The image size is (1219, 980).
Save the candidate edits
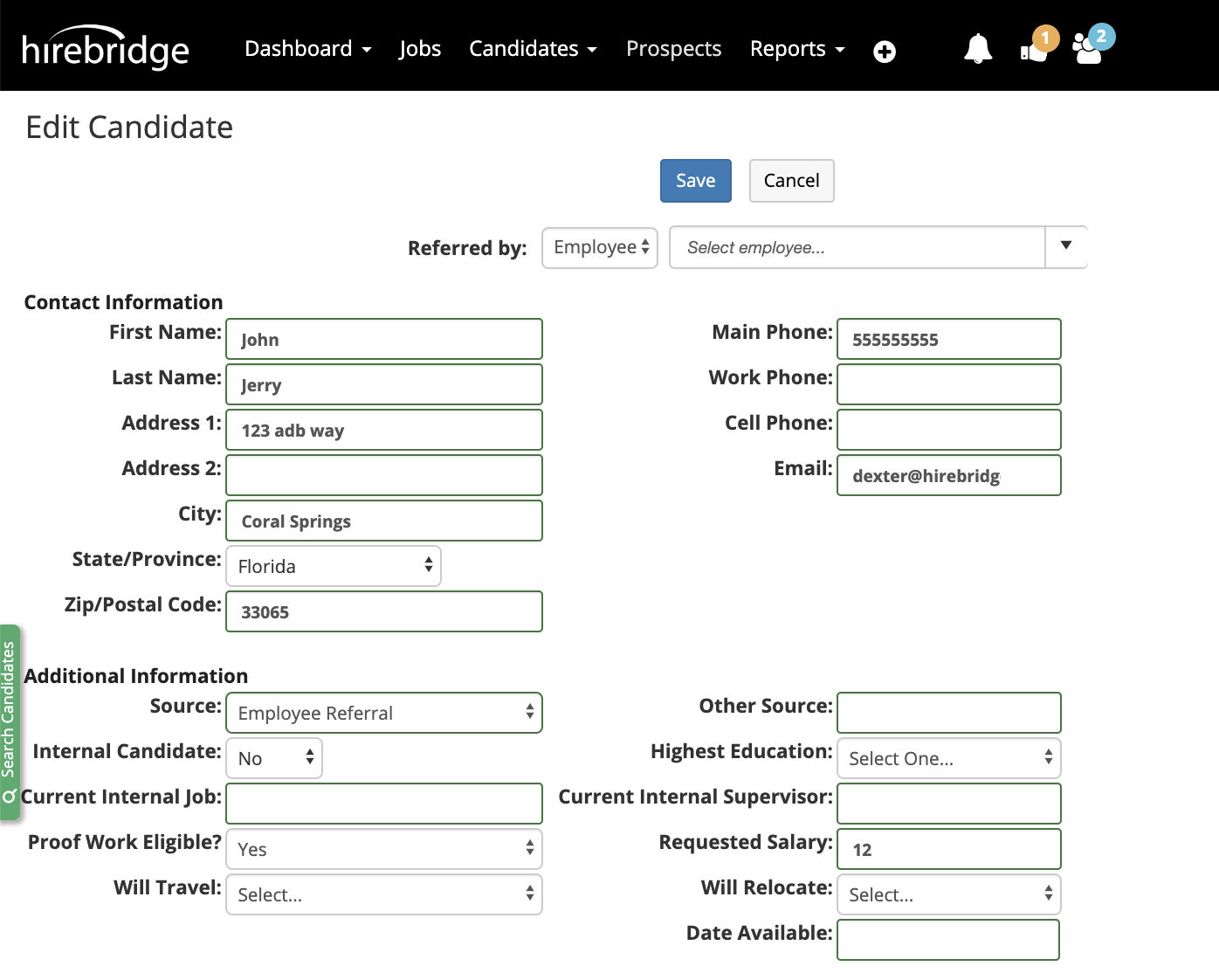(695, 181)
